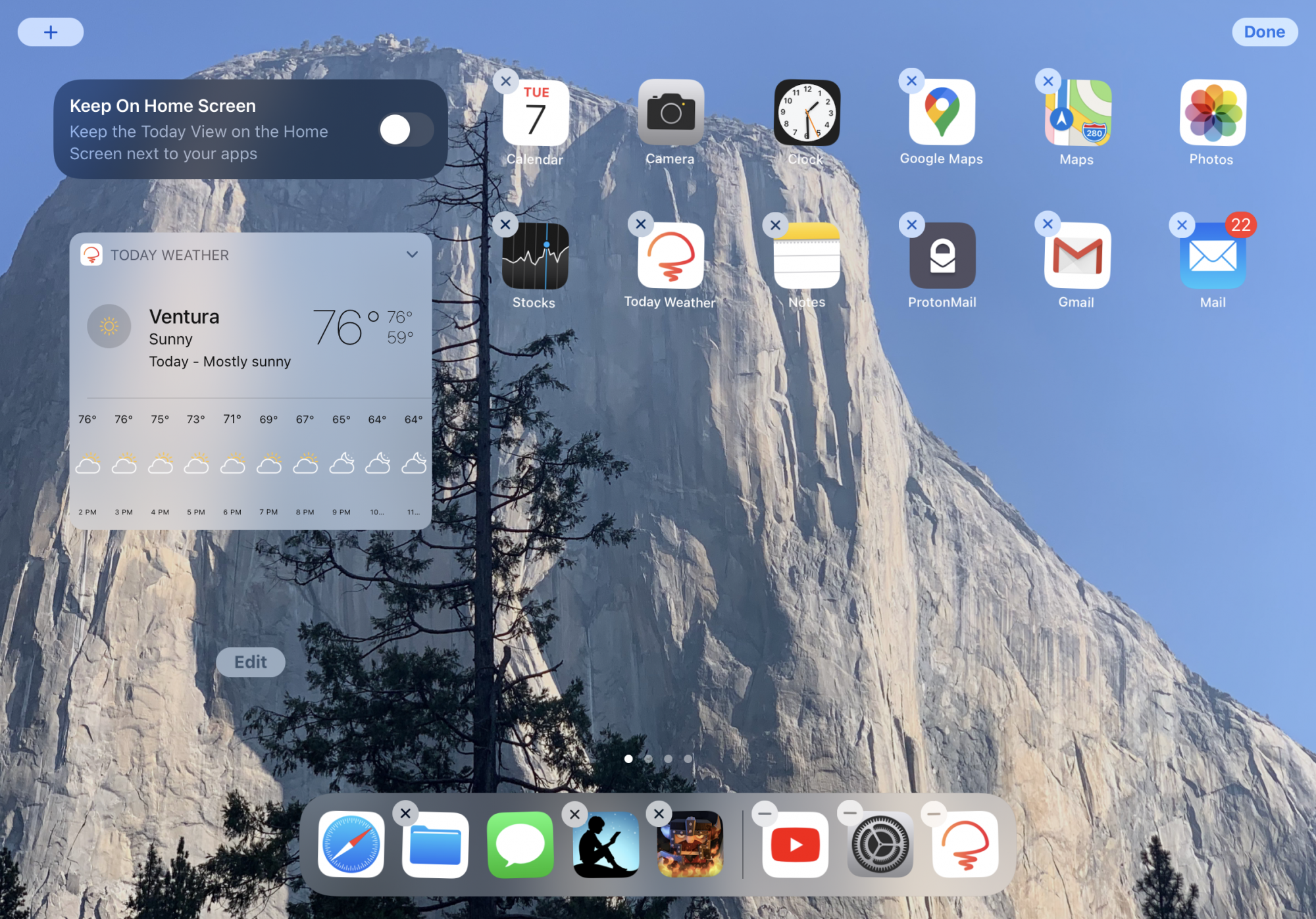This screenshot has height=919, width=1316.
Task: Open the Kindle app in dock
Action: pos(606,845)
